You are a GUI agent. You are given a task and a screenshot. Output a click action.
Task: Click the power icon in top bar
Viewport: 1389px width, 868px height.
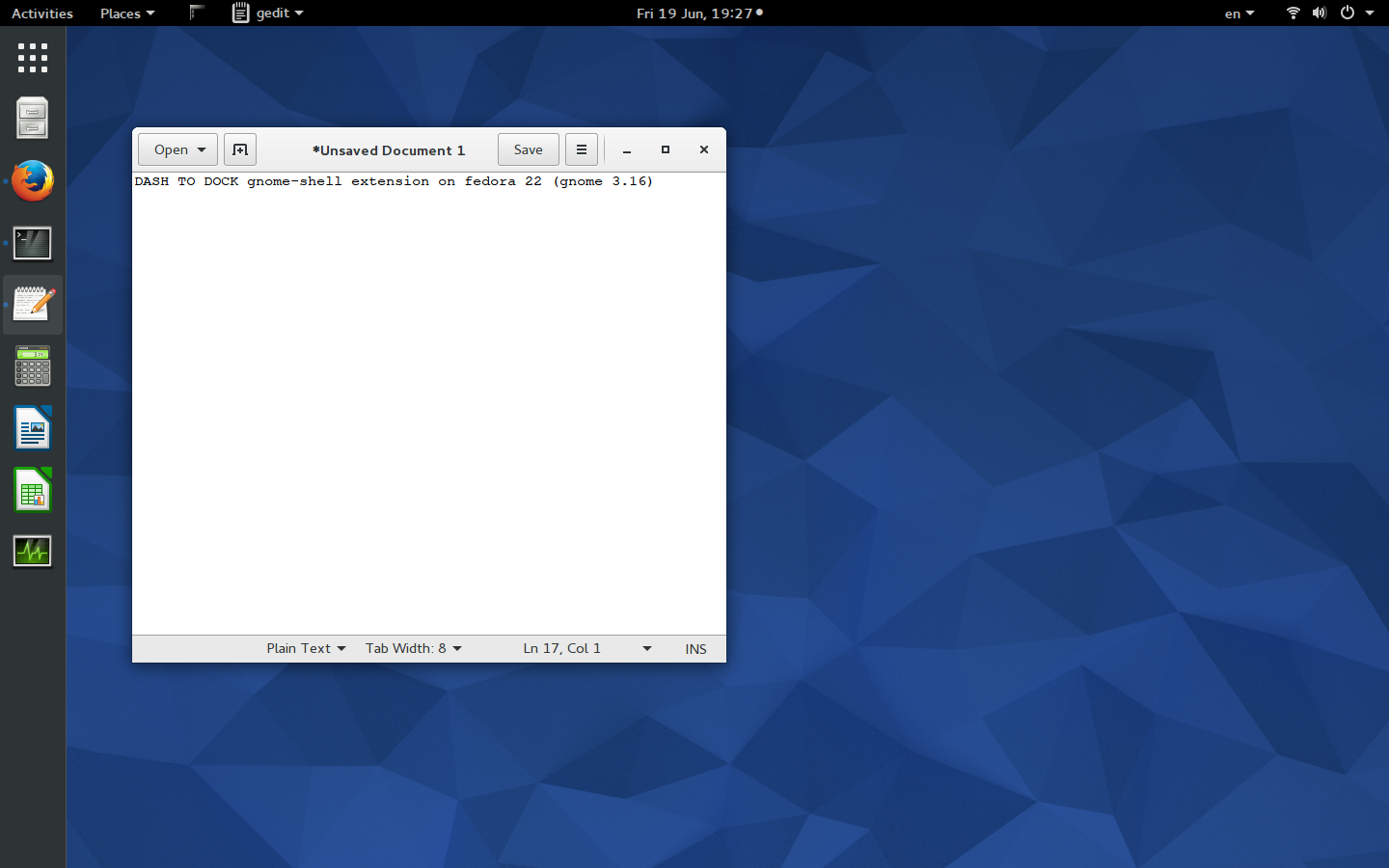(1348, 14)
